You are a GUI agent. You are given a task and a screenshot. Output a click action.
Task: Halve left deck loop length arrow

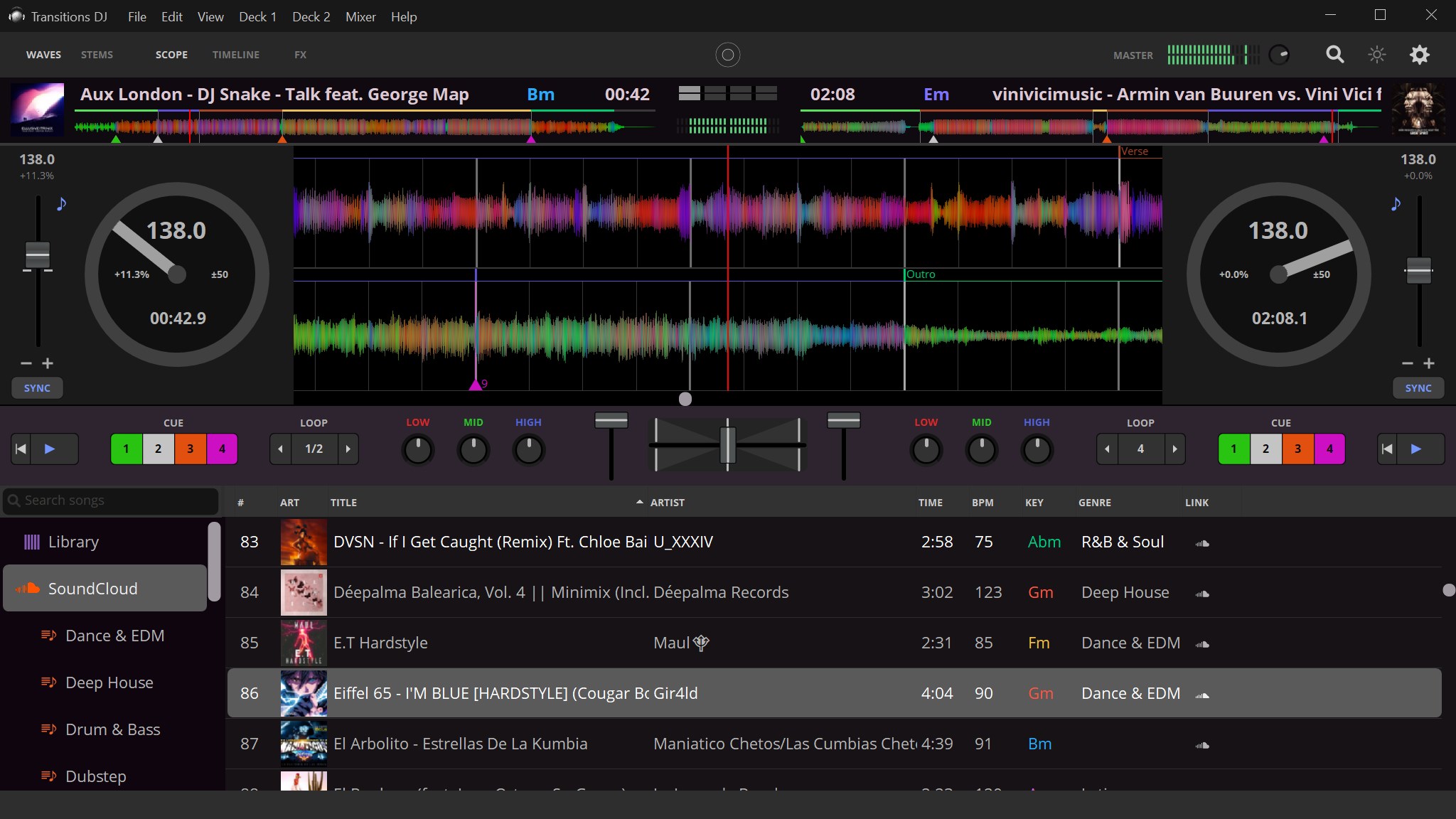280,449
